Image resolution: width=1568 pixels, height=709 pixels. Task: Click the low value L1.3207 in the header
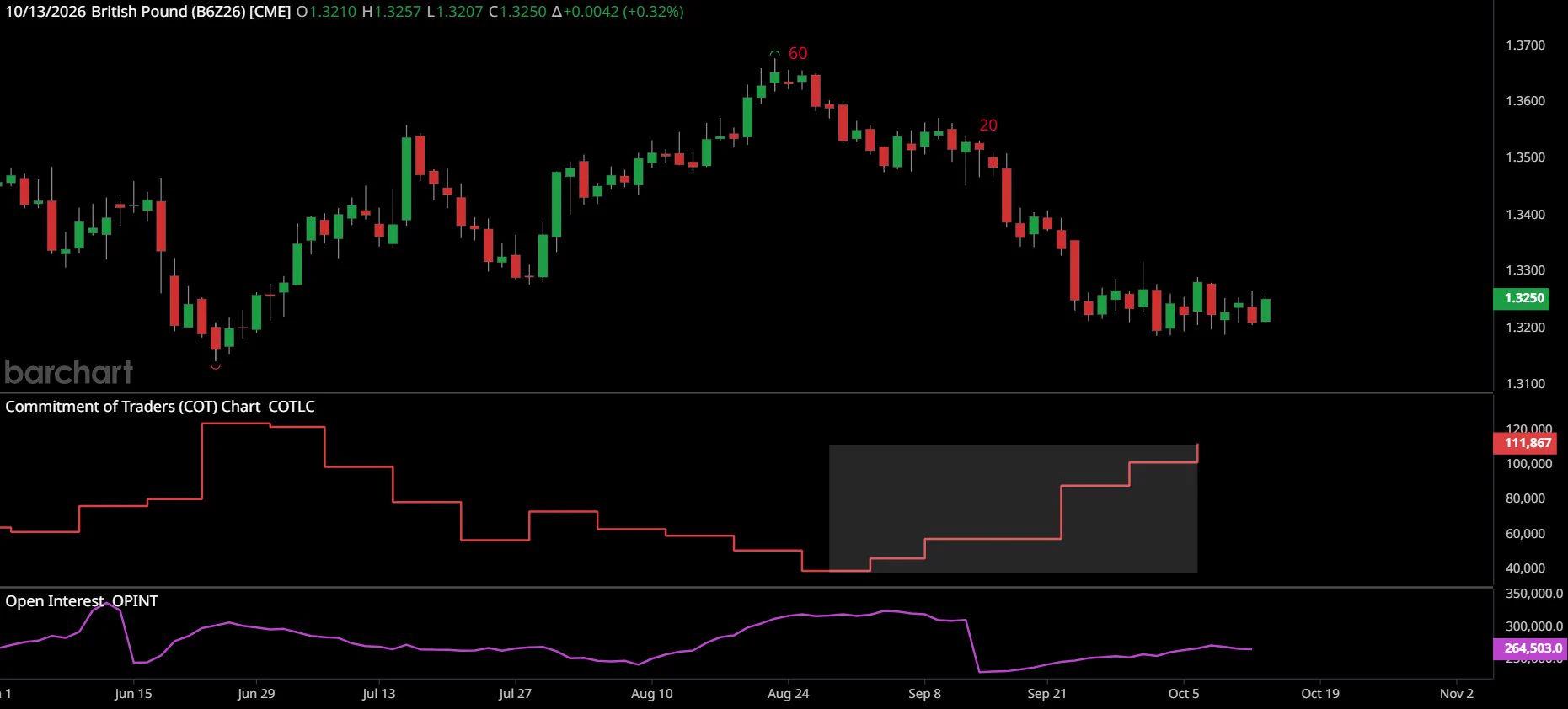[455, 12]
